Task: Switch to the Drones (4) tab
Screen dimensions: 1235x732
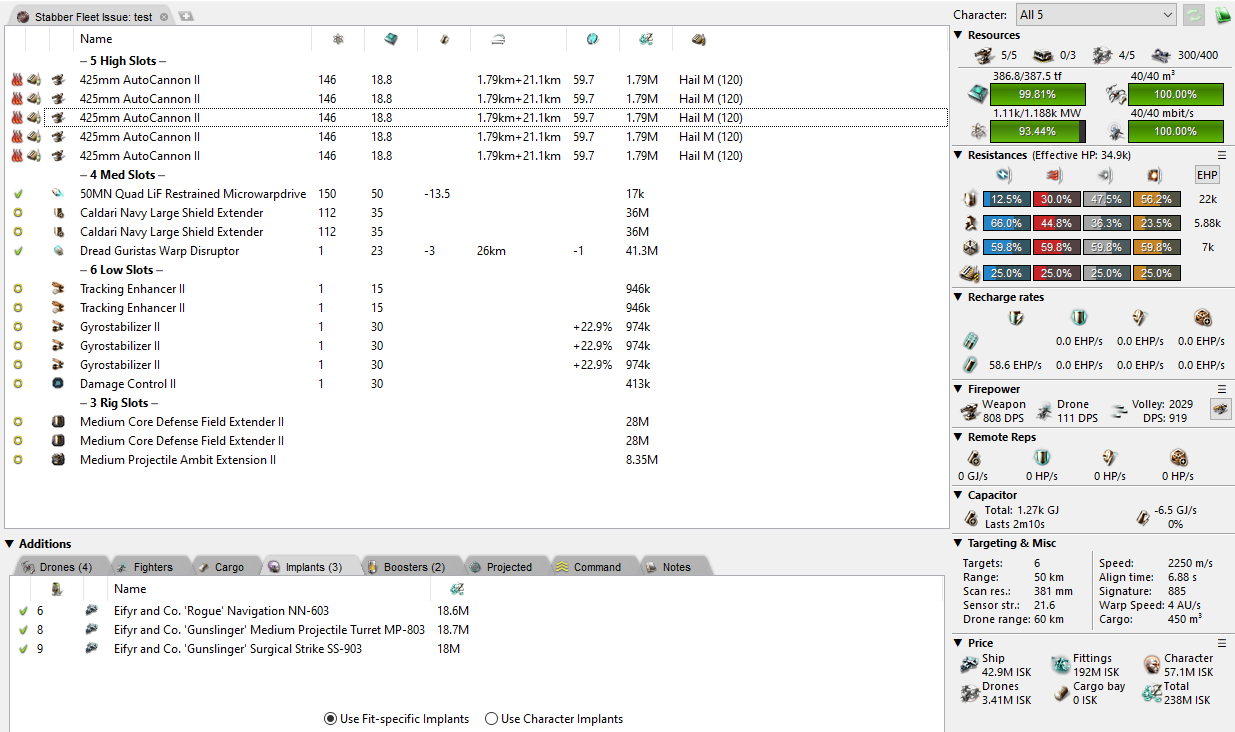Action: point(56,567)
